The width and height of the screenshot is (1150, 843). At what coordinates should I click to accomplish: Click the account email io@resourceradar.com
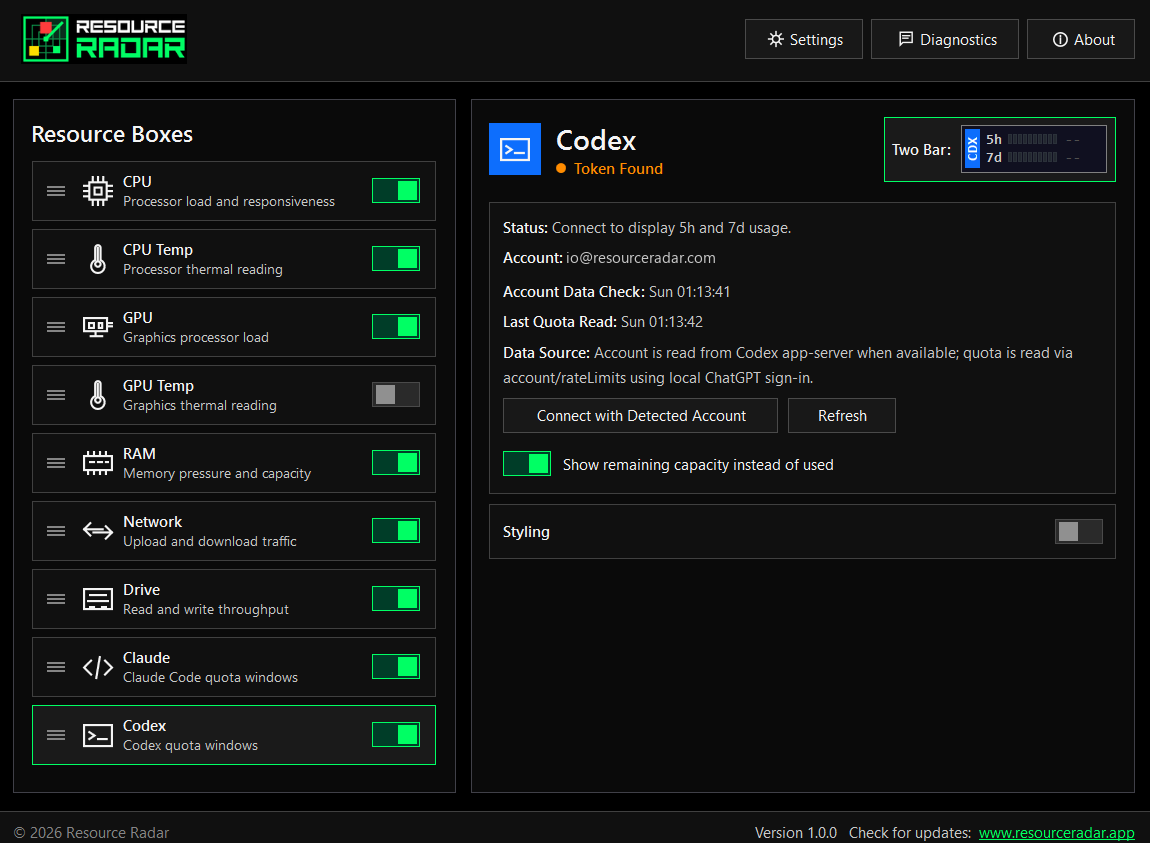tap(640, 258)
